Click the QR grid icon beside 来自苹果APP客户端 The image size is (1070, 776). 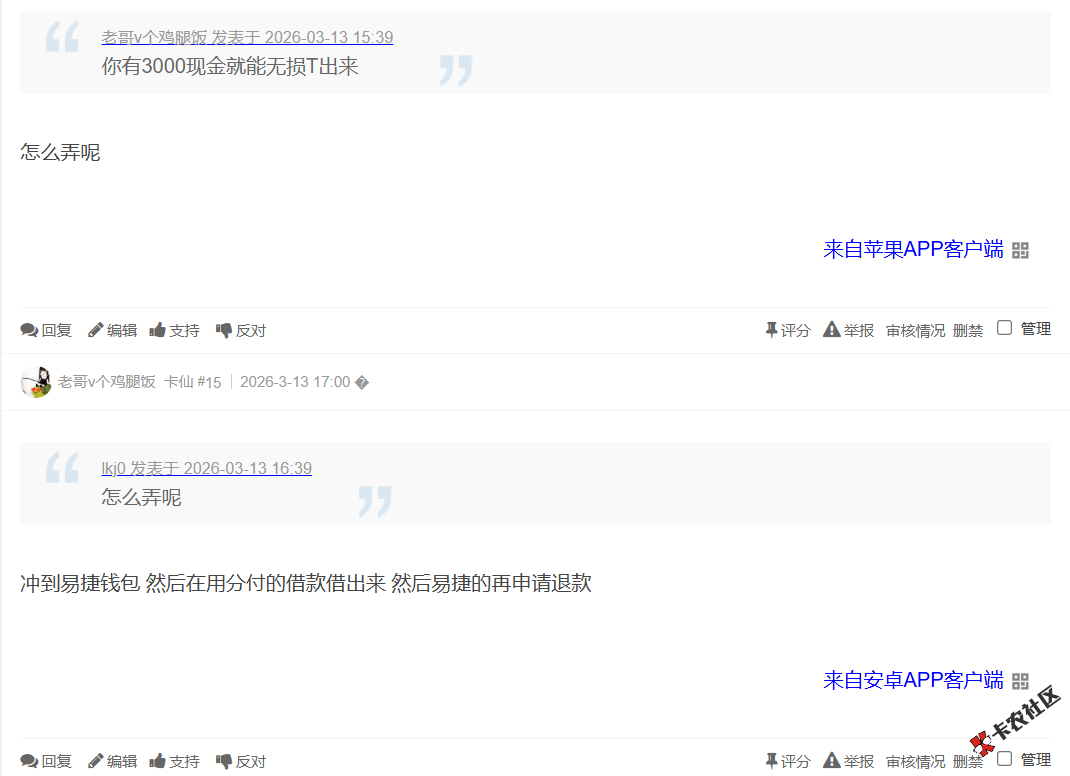(x=1021, y=250)
